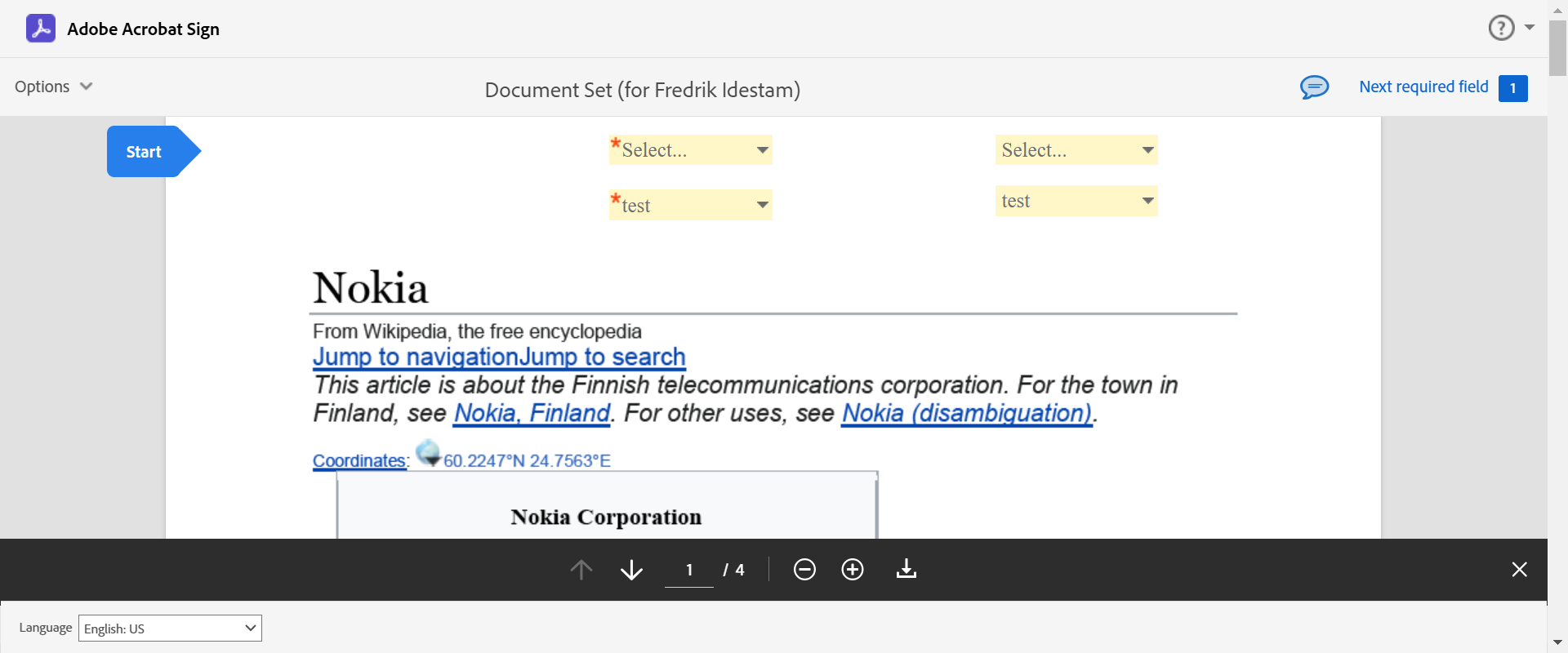Open the right test dropdown
1568x653 pixels.
(x=1076, y=201)
